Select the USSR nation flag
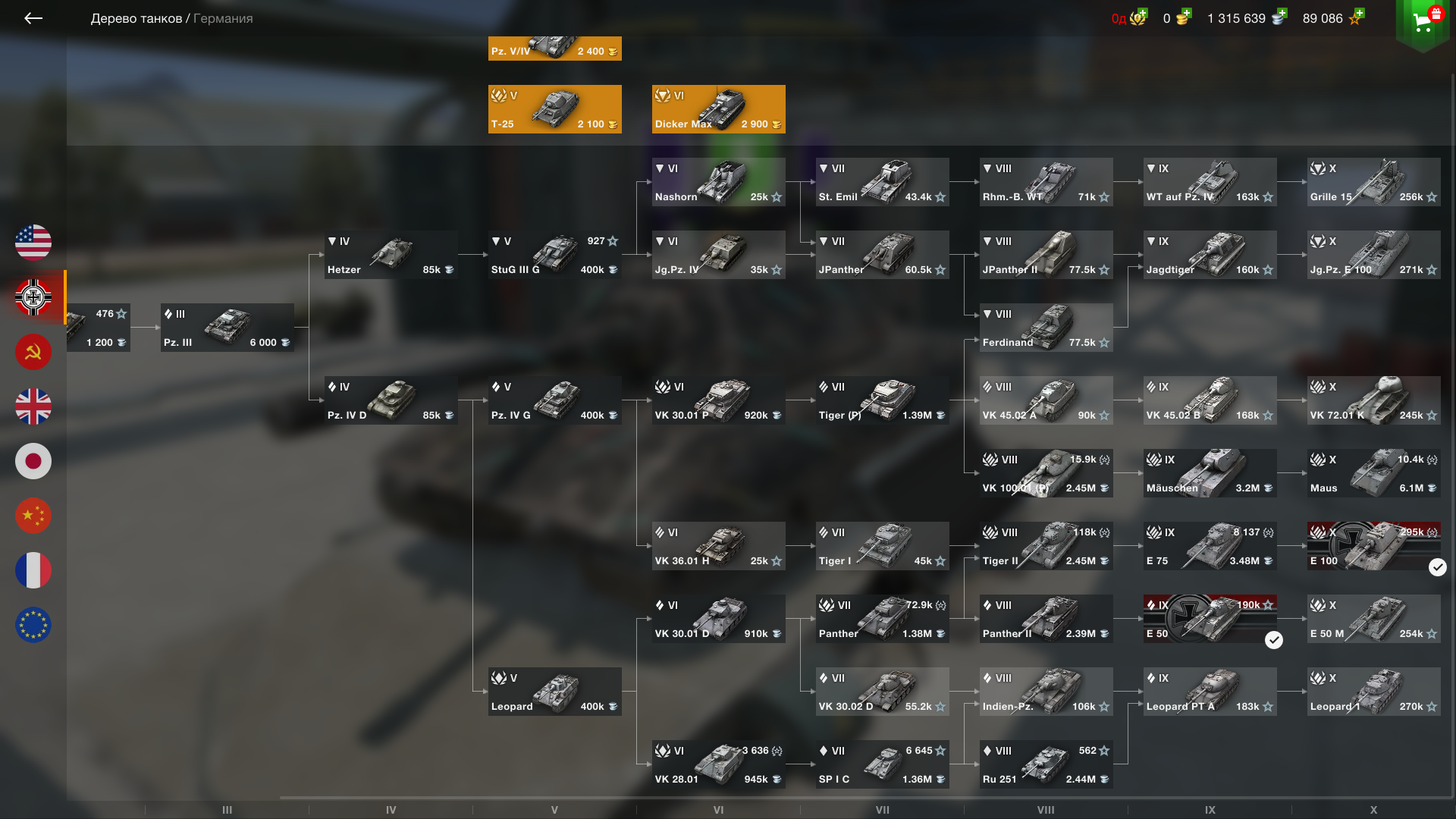Screen dimensions: 1456x819 33,352
